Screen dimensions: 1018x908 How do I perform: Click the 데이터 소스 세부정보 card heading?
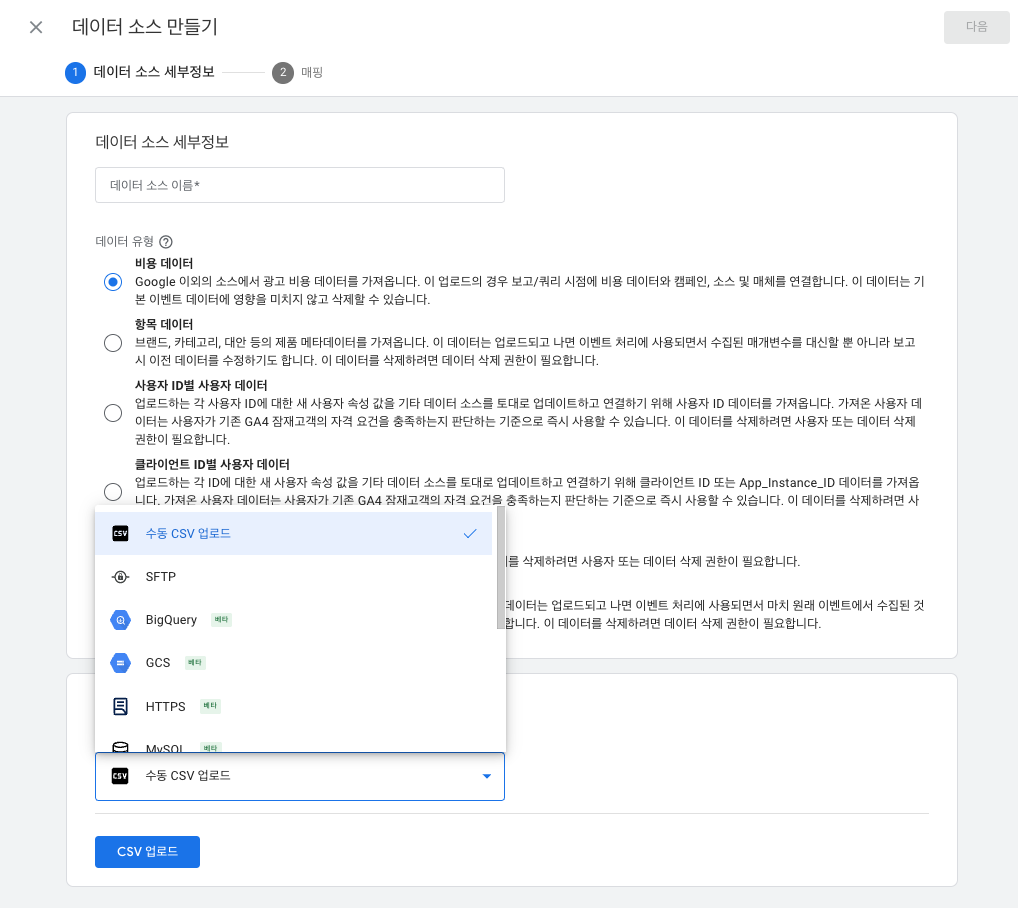click(x=162, y=142)
